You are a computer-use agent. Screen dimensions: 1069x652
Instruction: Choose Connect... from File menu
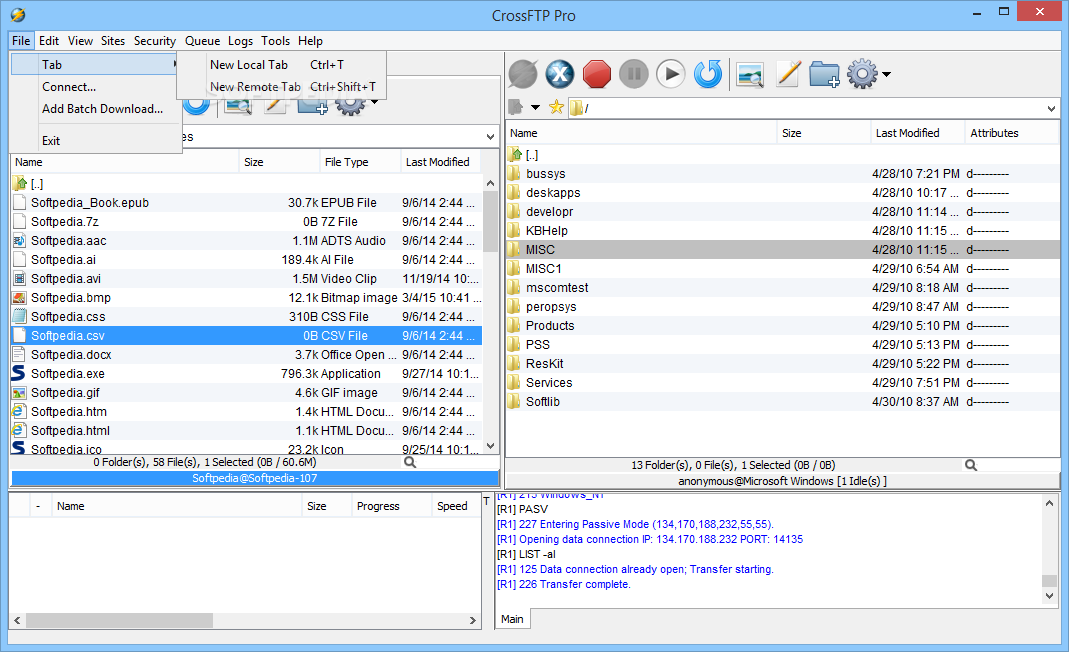[95, 87]
